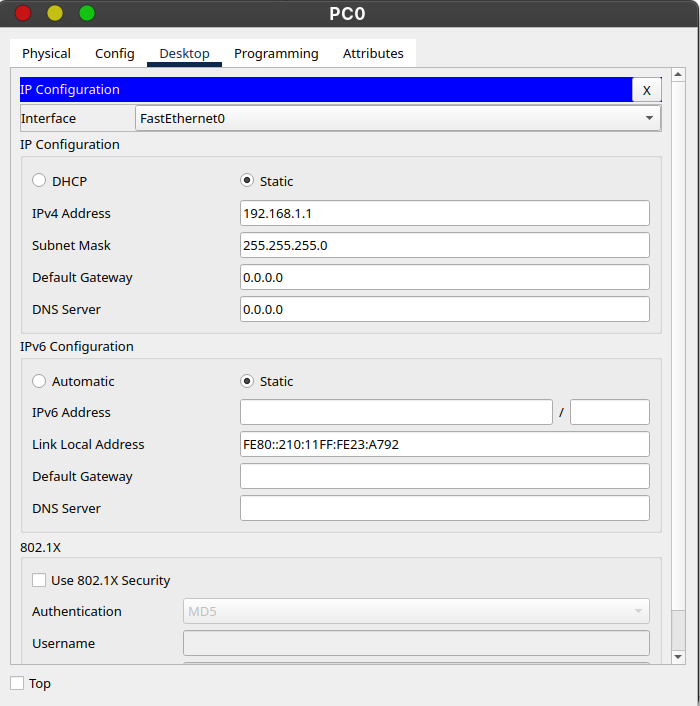Click the IPv6 Address input field
This screenshot has width=700, height=706.
396,412
